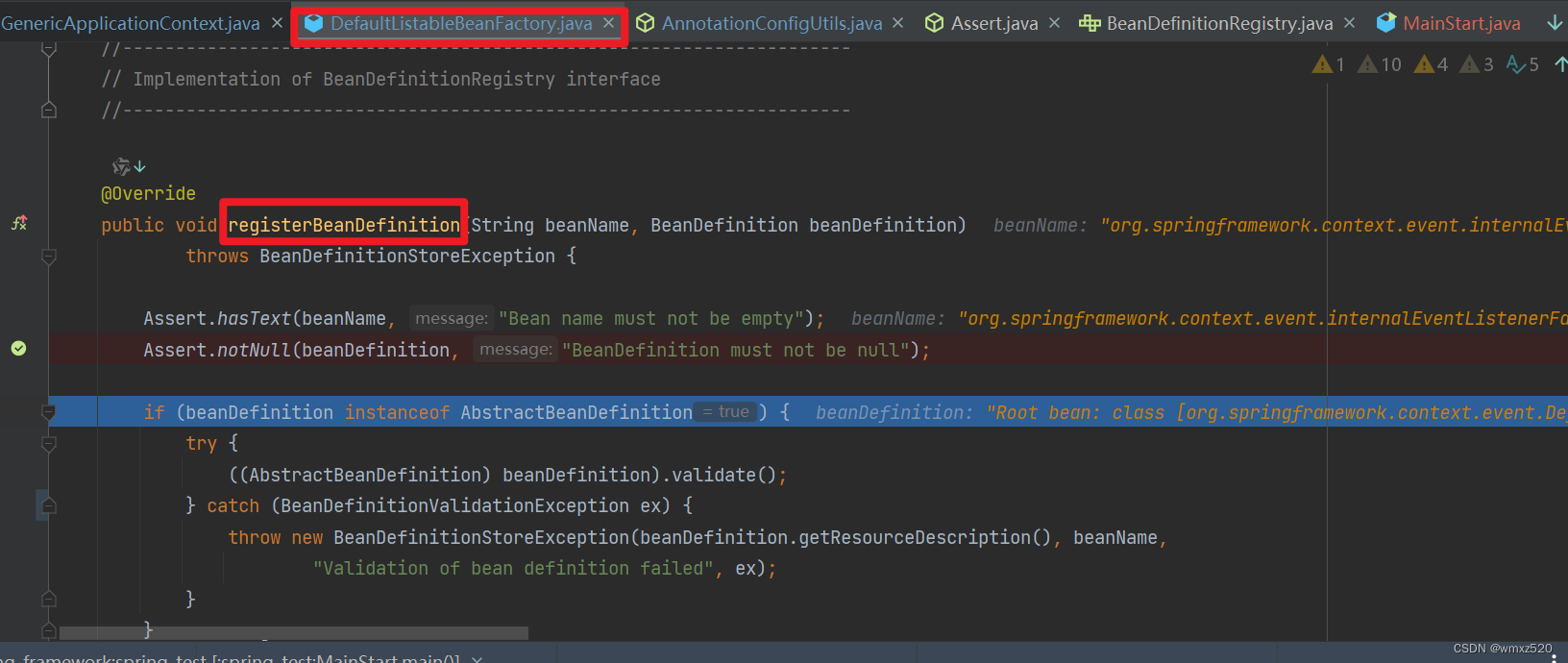
Task: Click the class icon on DefaultListableBeanFactory.java tab
Action: pyautogui.click(x=313, y=23)
